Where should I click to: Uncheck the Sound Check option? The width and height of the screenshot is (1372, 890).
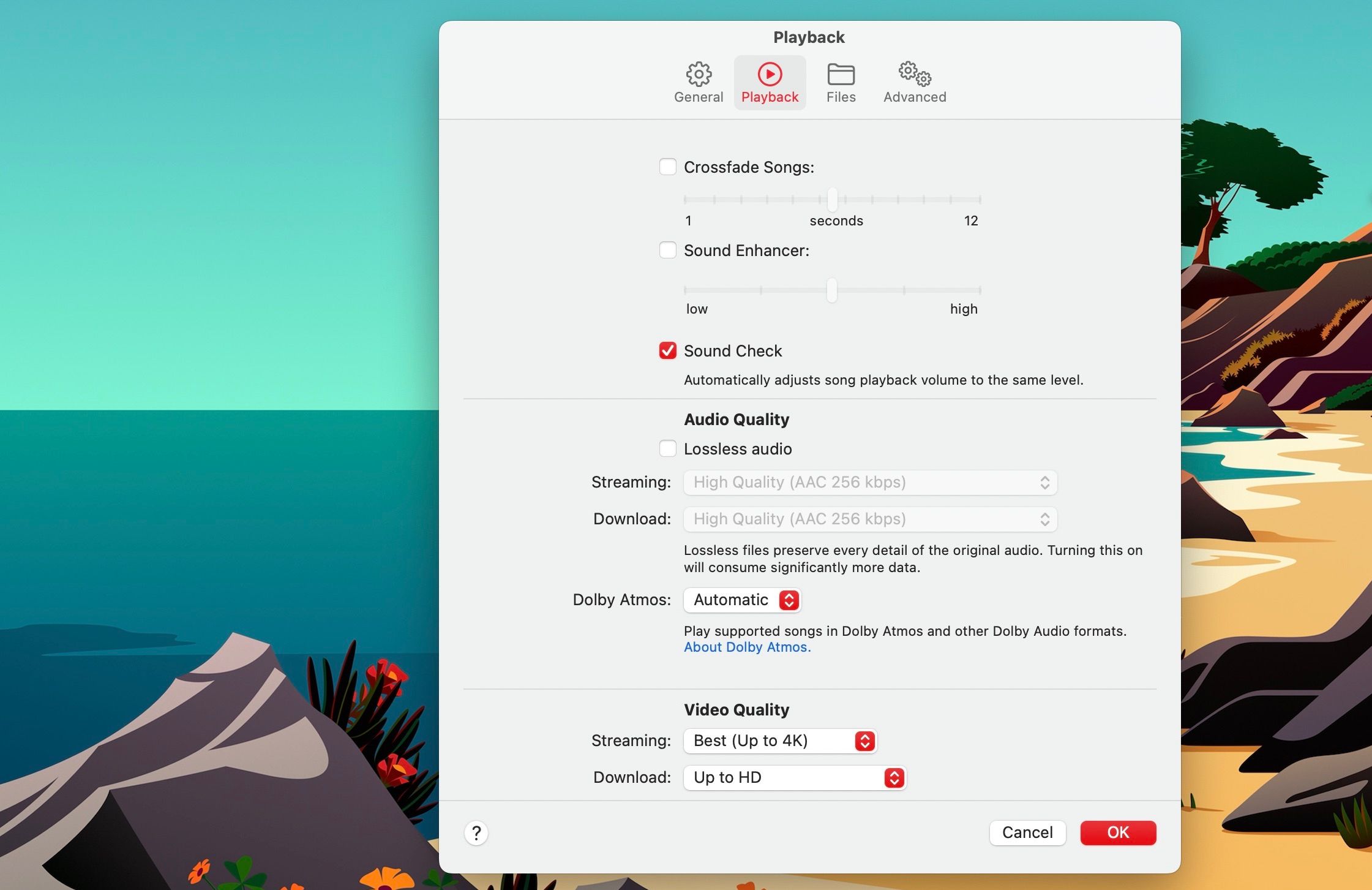pos(667,350)
